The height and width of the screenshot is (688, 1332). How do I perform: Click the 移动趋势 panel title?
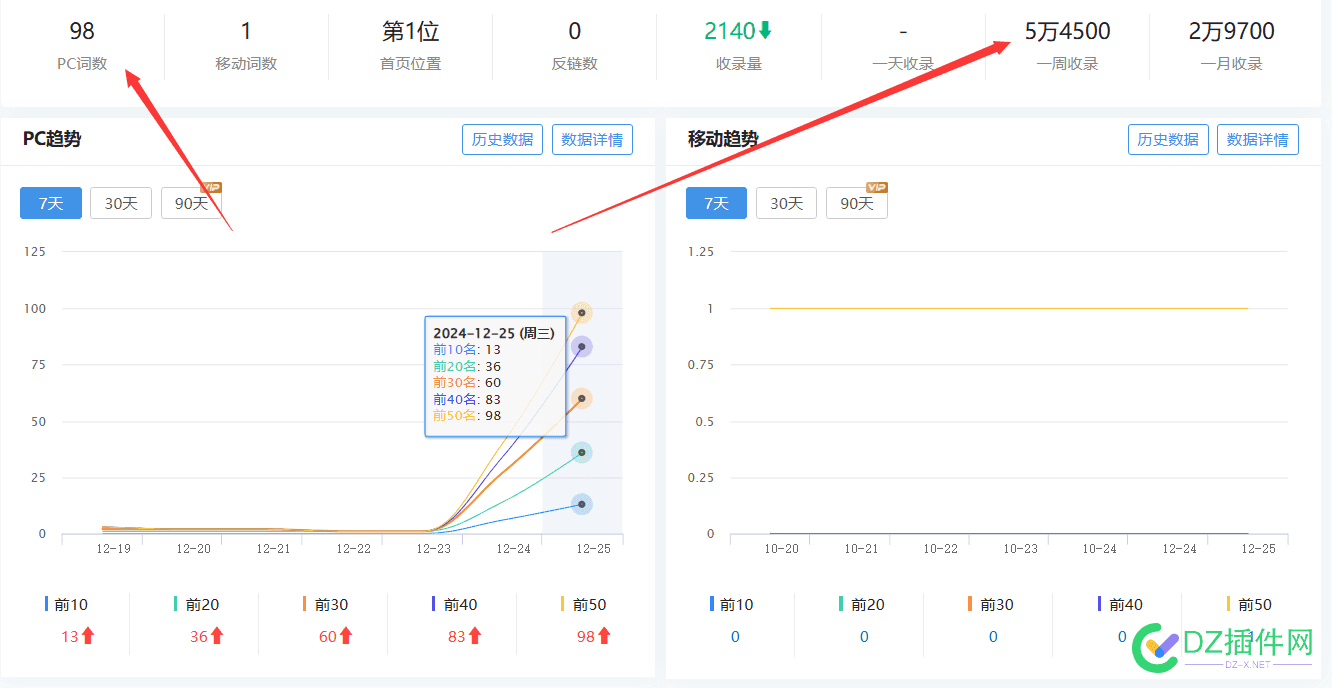point(723,139)
